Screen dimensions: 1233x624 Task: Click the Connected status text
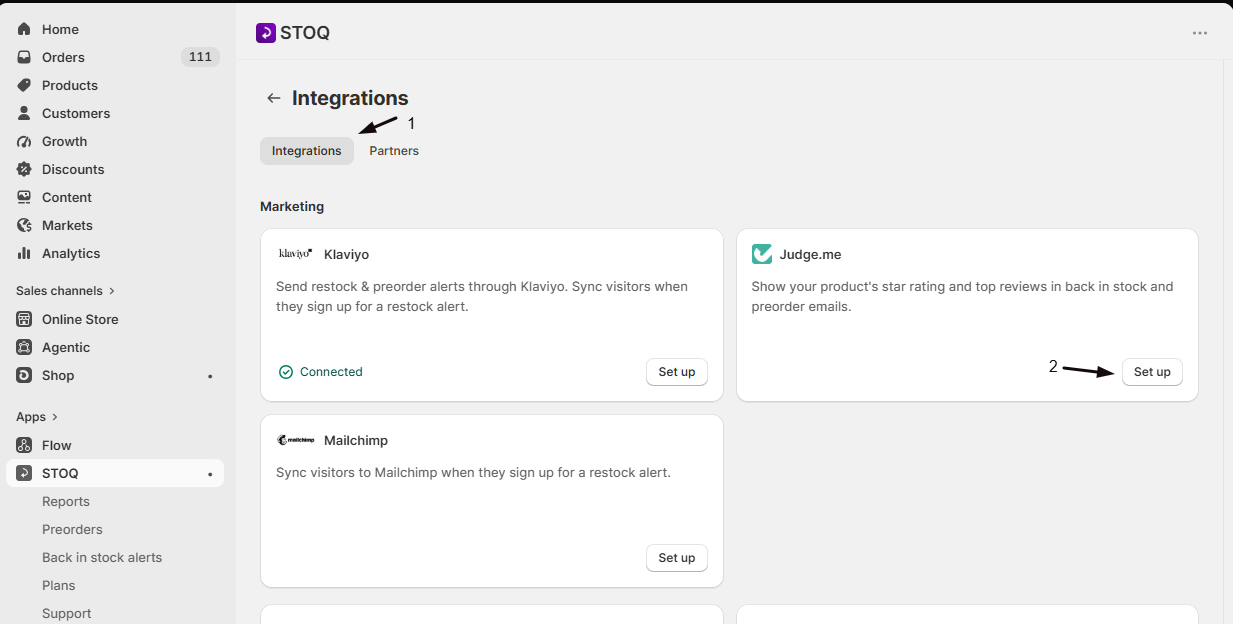point(331,372)
